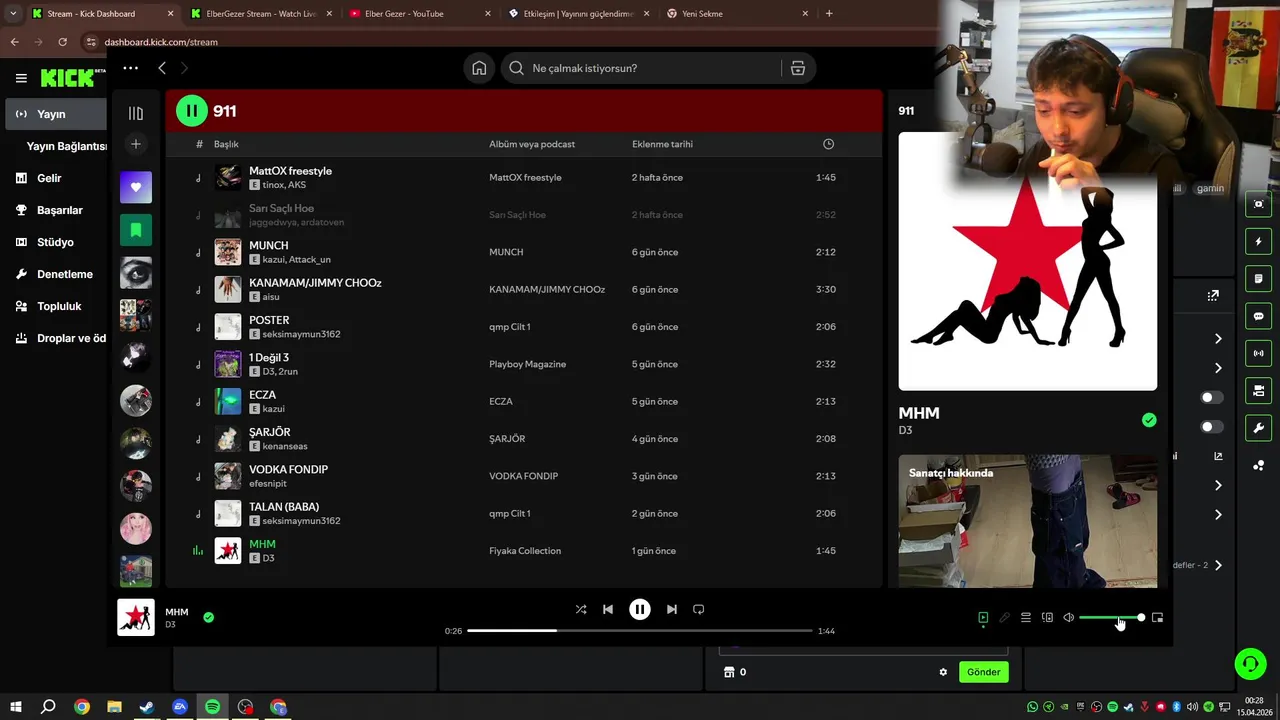Select KANAMAM/JIMMY CHOOz track title
1280x720 pixels.
[315, 283]
